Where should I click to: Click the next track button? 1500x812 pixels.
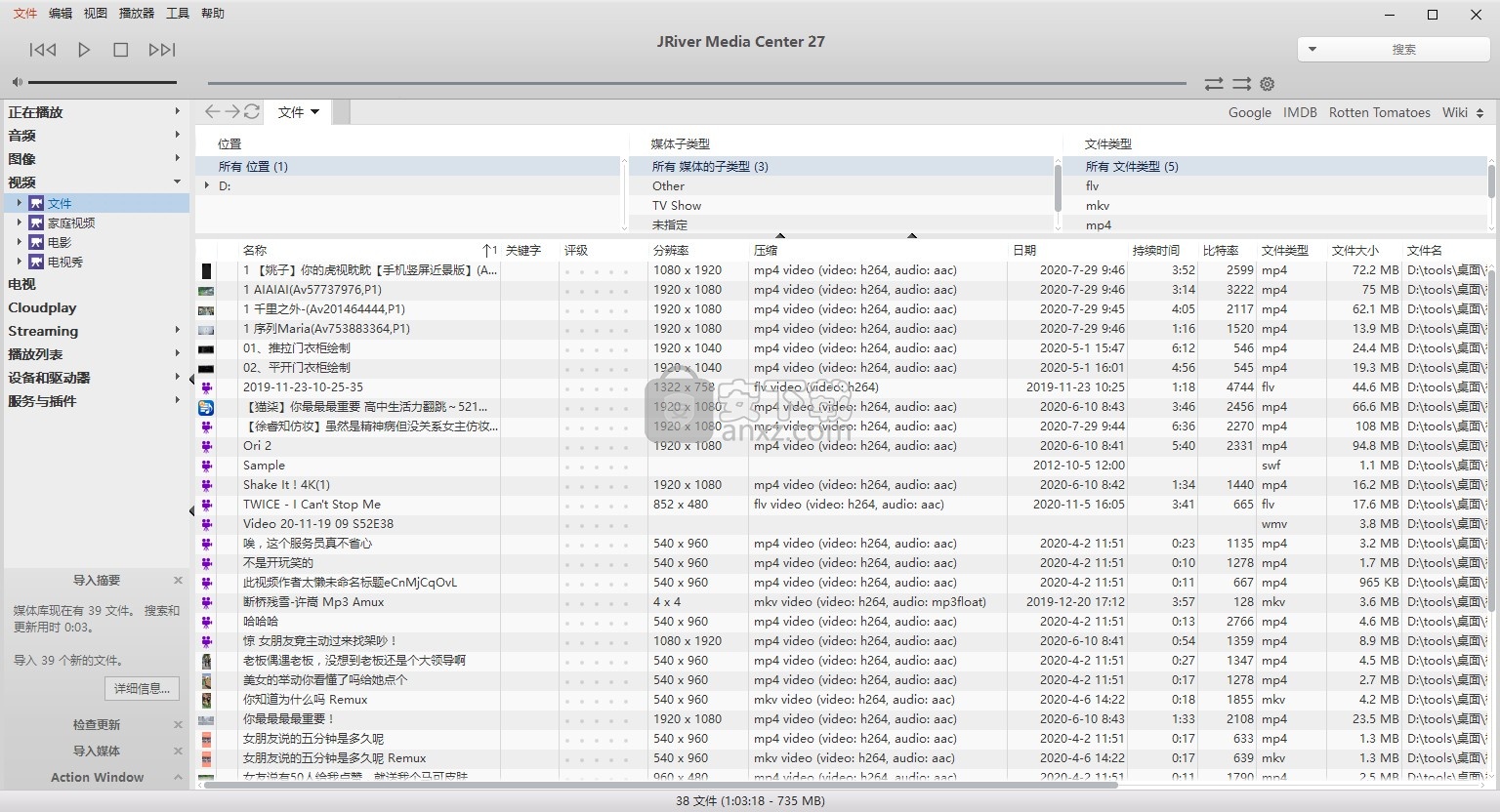point(162,50)
